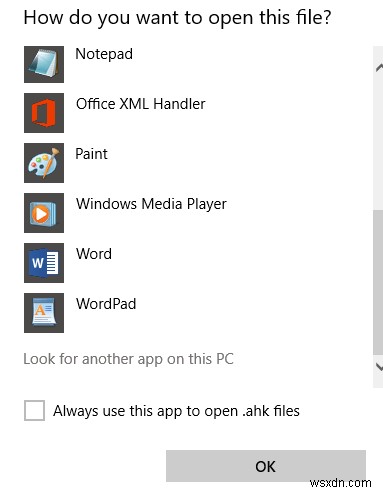The width and height of the screenshot is (383, 493).
Task: Confirm with the OK button
Action: click(266, 466)
